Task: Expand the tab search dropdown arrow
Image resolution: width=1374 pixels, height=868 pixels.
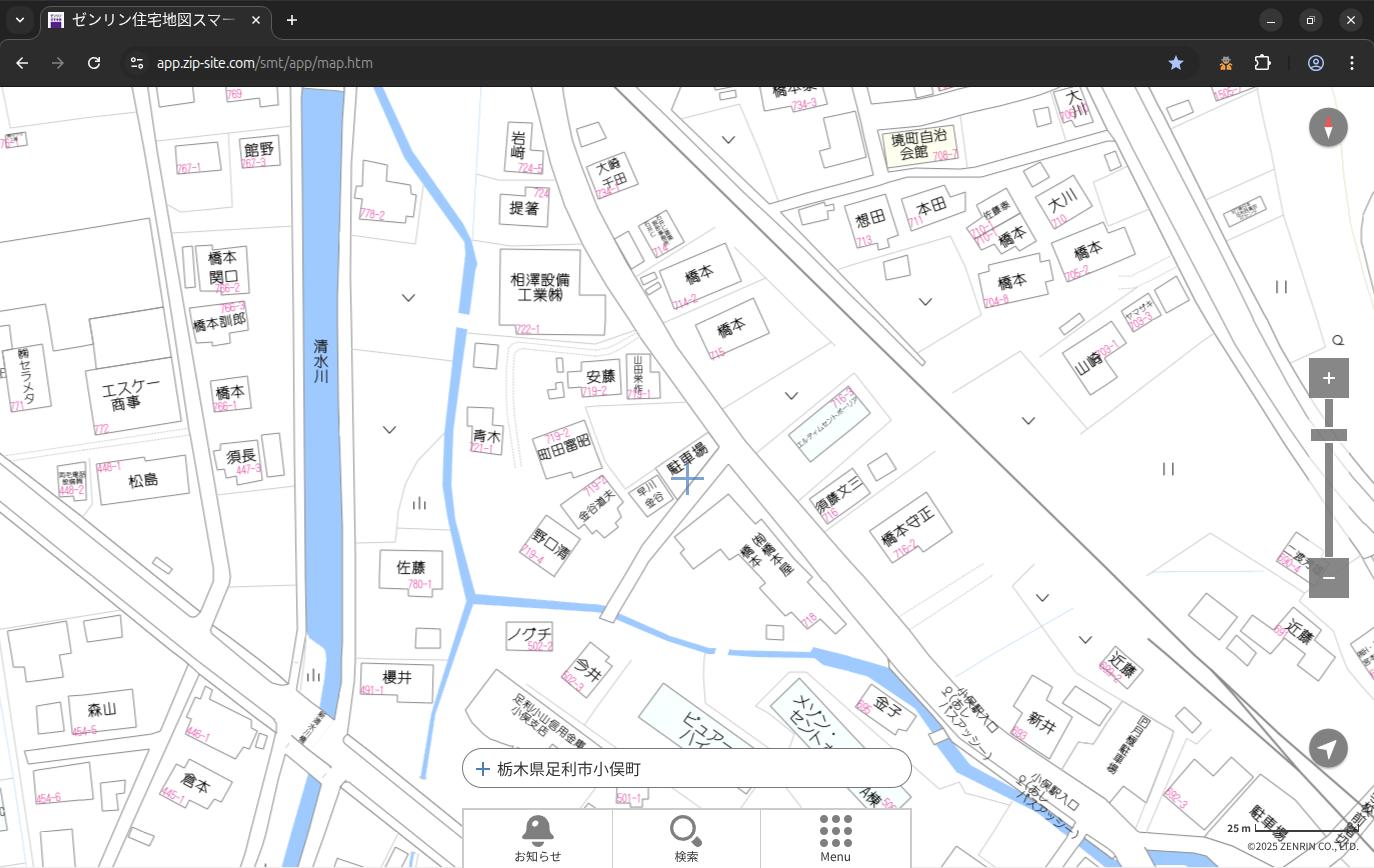Action: coord(19,20)
